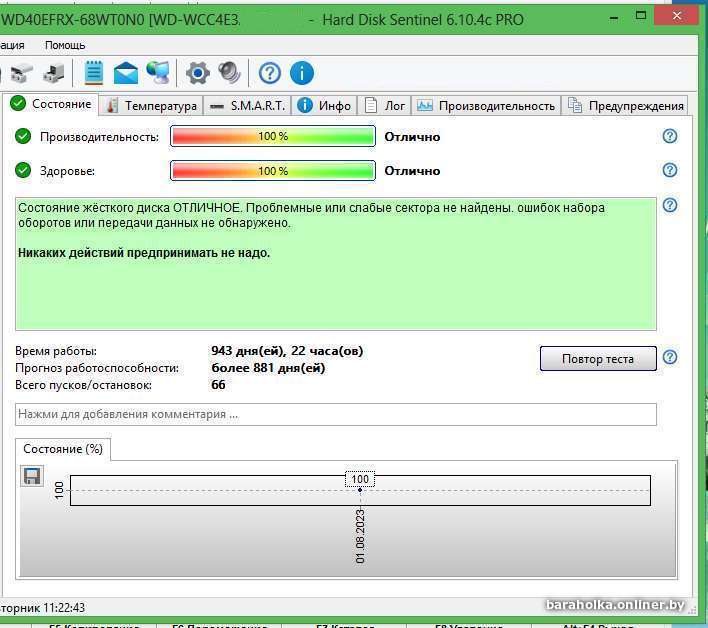Screen dimensions: 708x628
Task: Click the 01.08.2023 date label on graph
Action: coord(360,536)
